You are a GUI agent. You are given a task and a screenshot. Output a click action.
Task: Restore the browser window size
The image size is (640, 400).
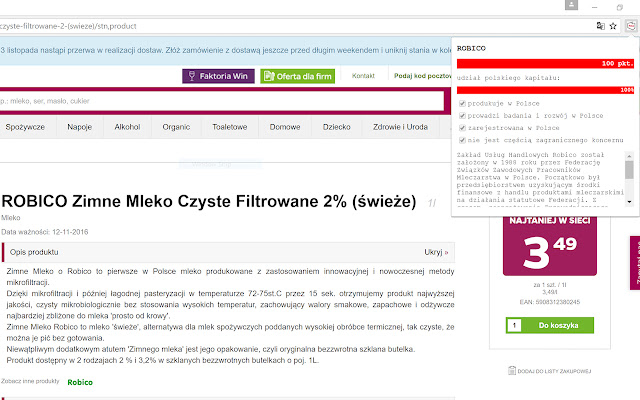point(620,7)
